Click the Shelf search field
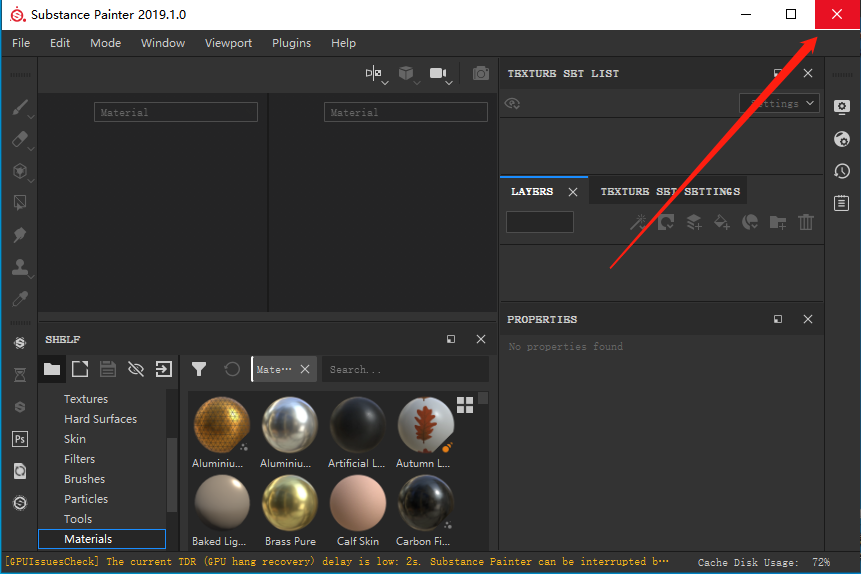Screen dimensions: 861x574 (x=405, y=369)
